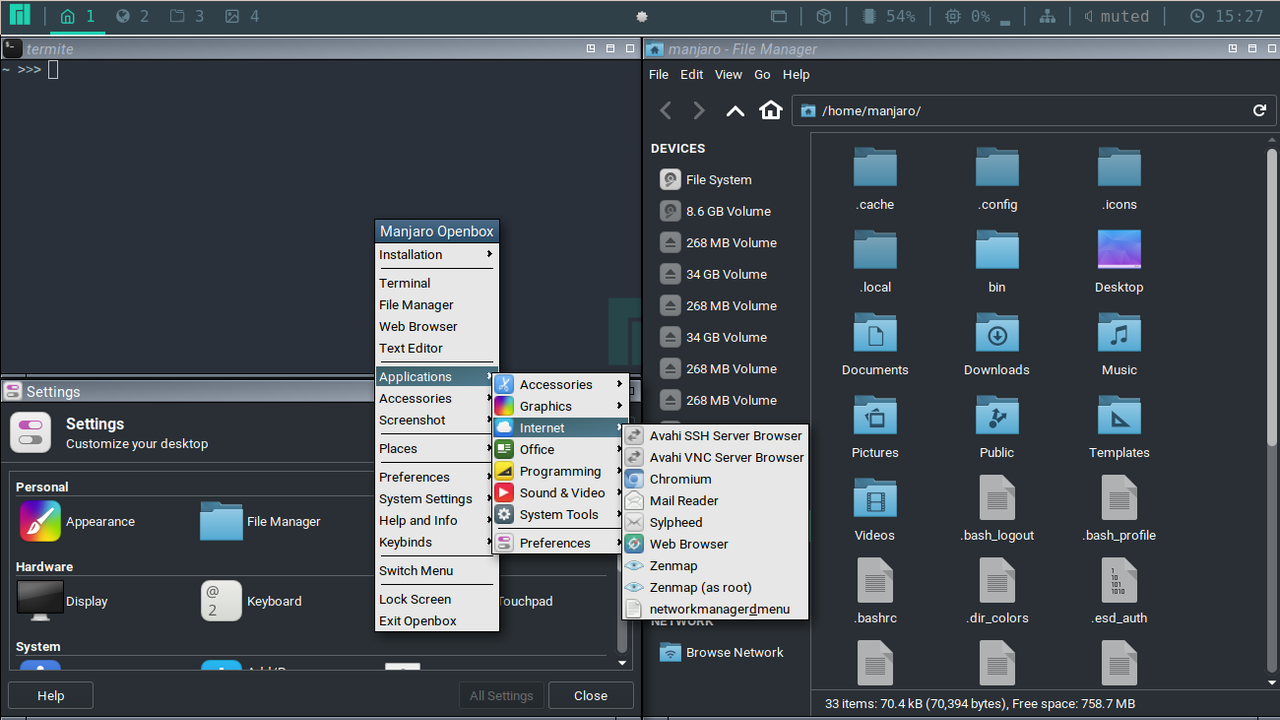This screenshot has width=1280, height=720.
Task: Click the scroll-down arrow in Settings
Action: point(623,663)
